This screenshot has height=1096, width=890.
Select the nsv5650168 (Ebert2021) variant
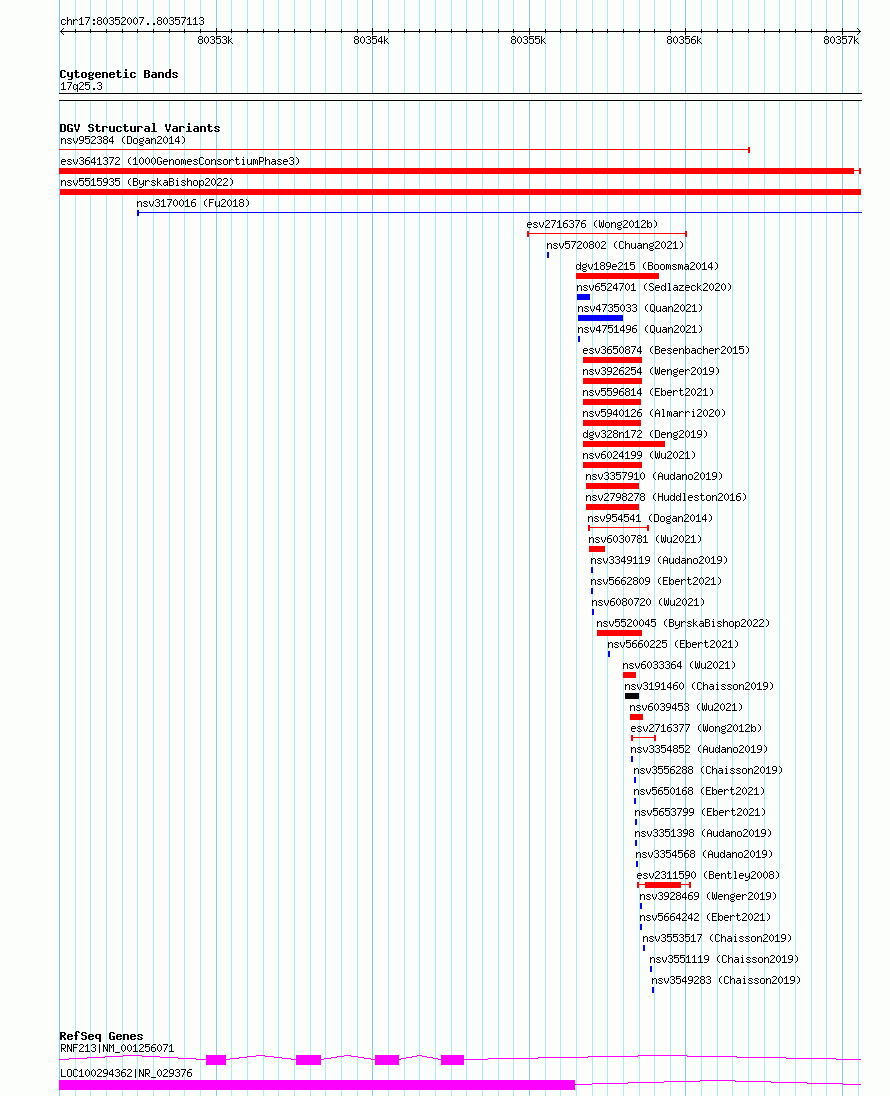tap(698, 791)
